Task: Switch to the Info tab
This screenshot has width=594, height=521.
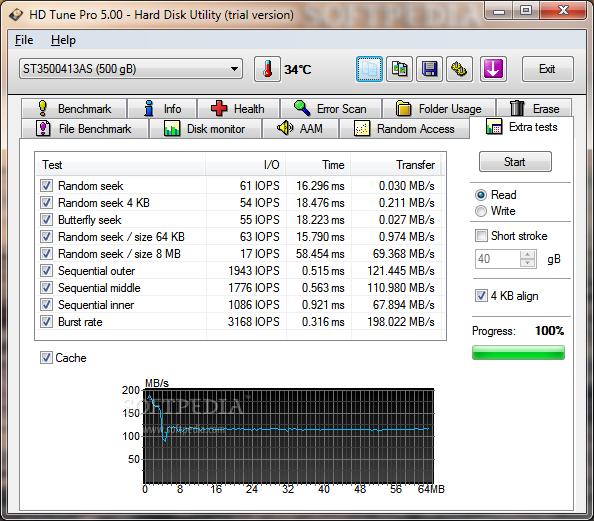Action: click(163, 109)
